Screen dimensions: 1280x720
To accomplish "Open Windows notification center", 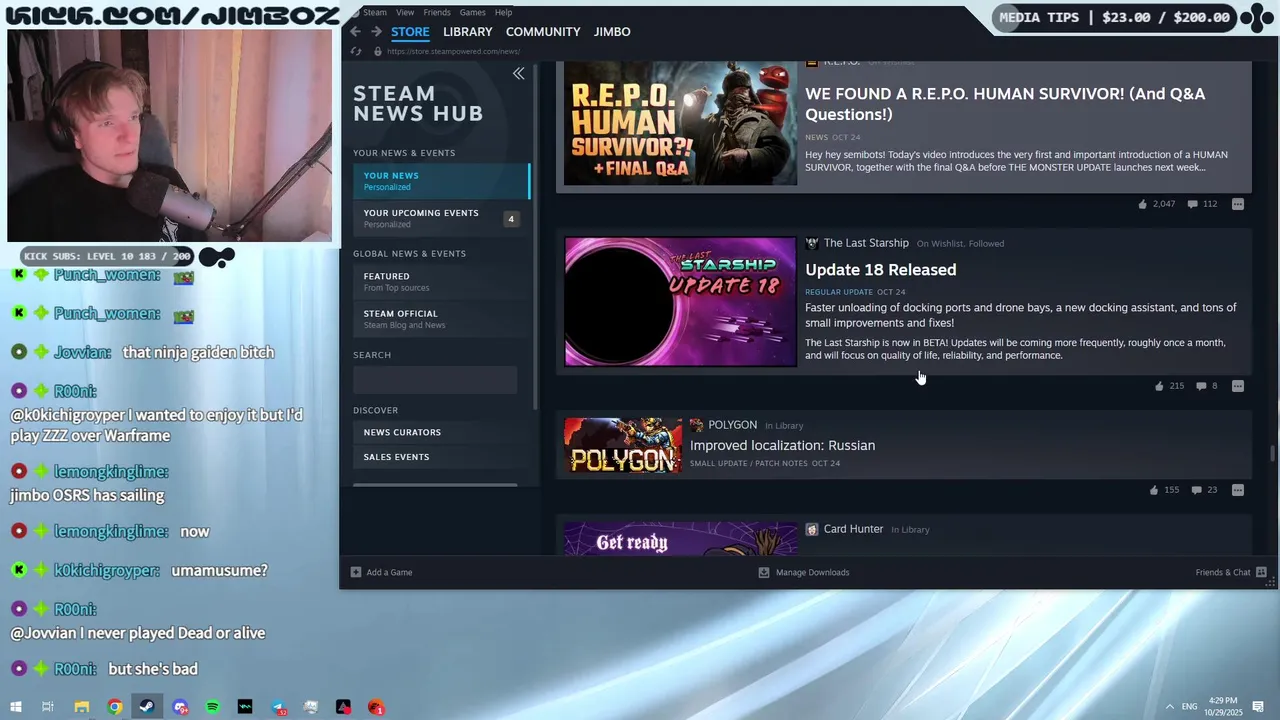I will pyautogui.click(x=1259, y=707).
